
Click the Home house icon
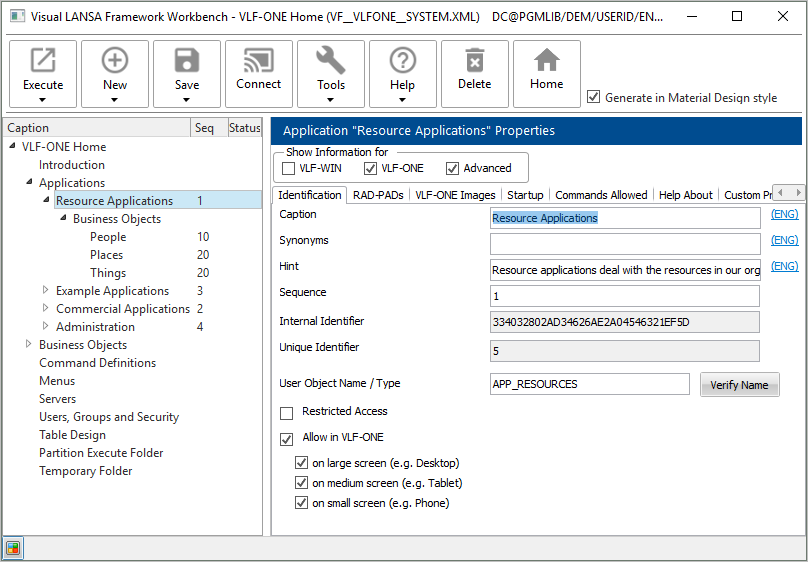(547, 62)
